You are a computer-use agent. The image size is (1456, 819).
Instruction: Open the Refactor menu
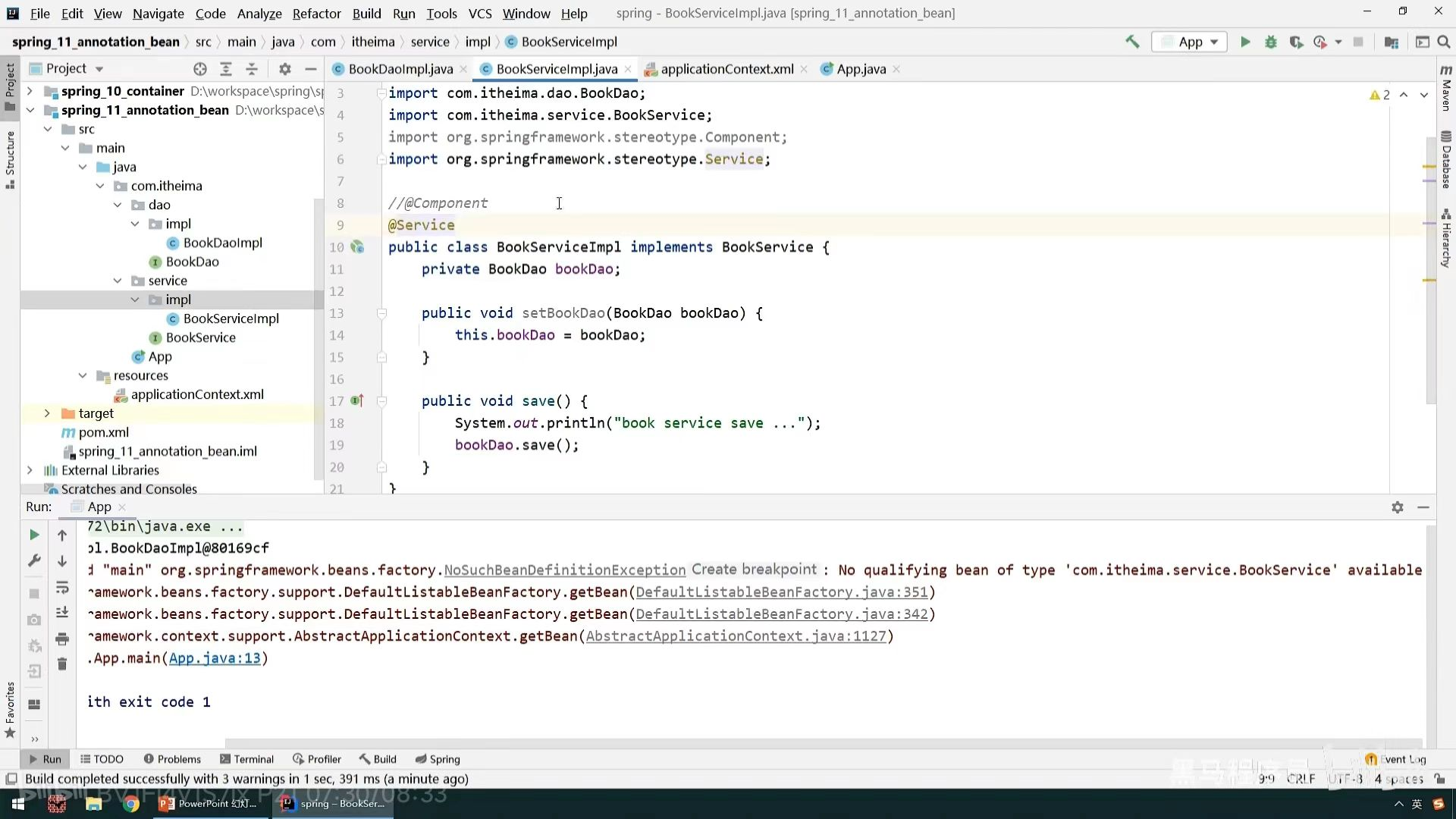(316, 14)
